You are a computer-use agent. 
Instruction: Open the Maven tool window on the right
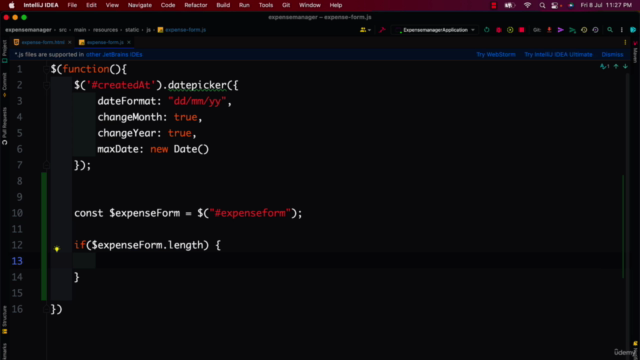[x=635, y=52]
